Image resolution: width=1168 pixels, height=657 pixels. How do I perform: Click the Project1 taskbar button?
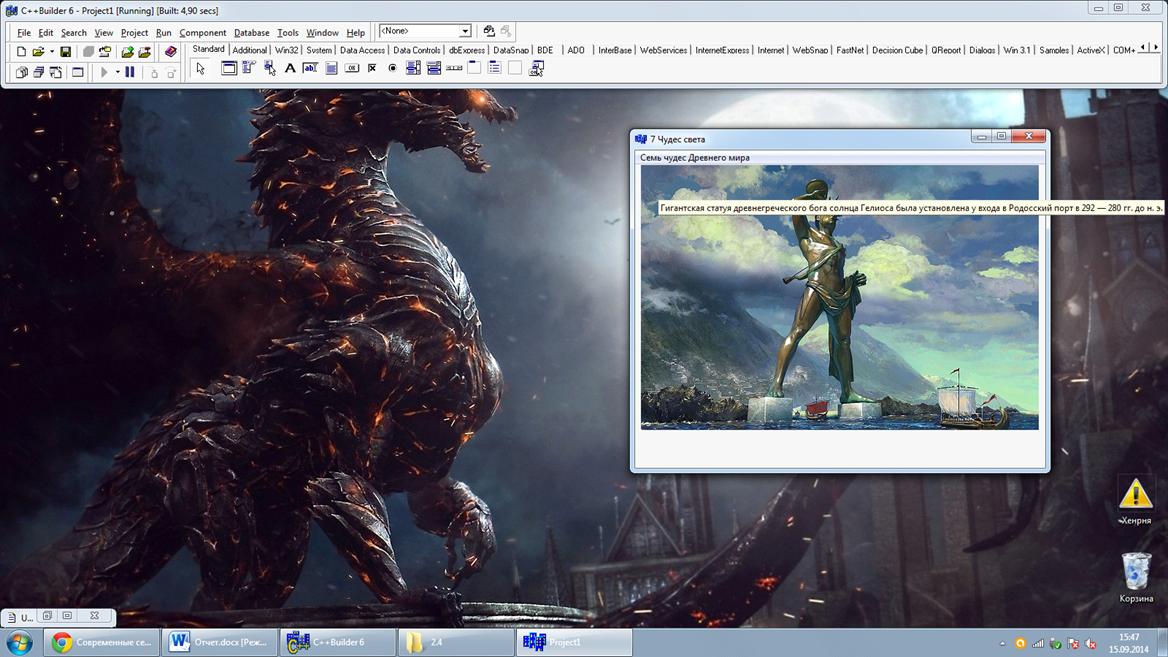click(x=574, y=642)
